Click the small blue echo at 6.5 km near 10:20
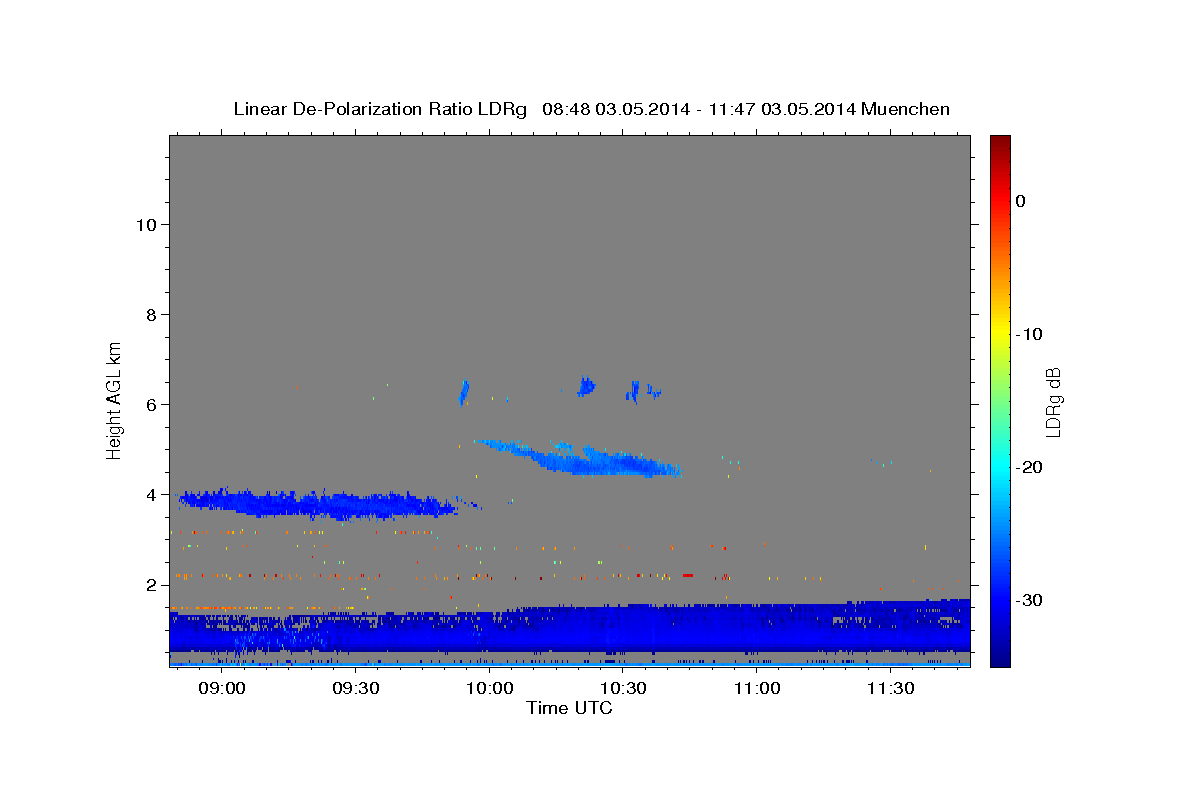 click(x=586, y=386)
